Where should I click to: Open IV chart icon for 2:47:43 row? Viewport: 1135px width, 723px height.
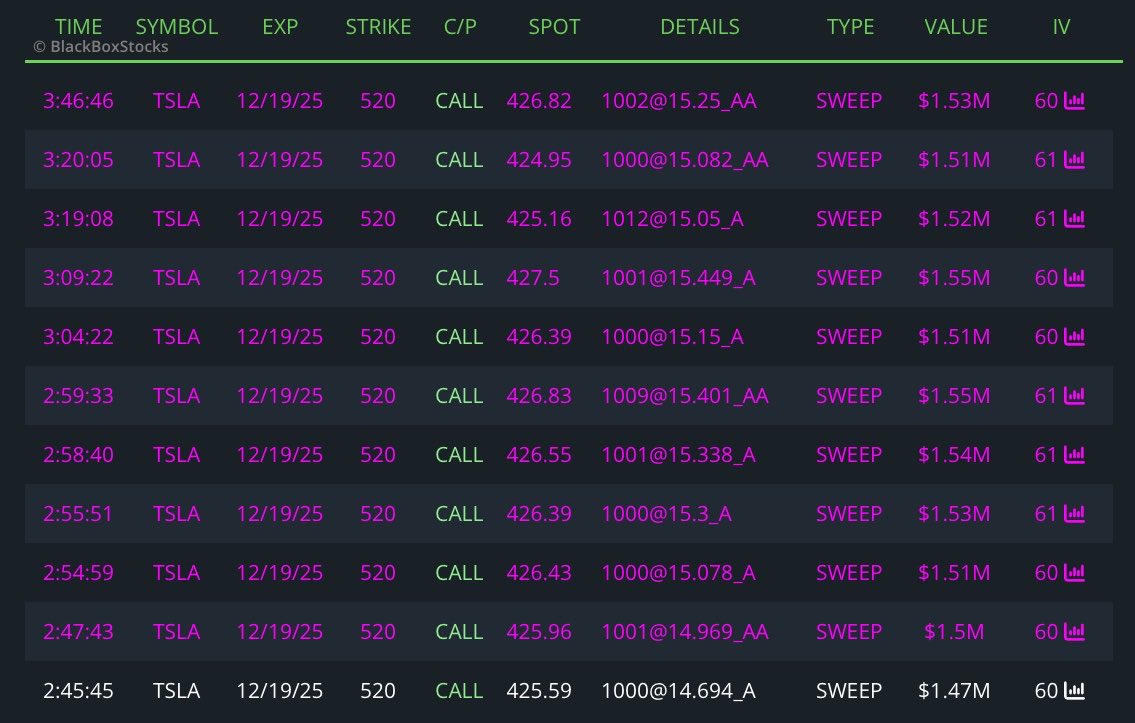point(1074,631)
